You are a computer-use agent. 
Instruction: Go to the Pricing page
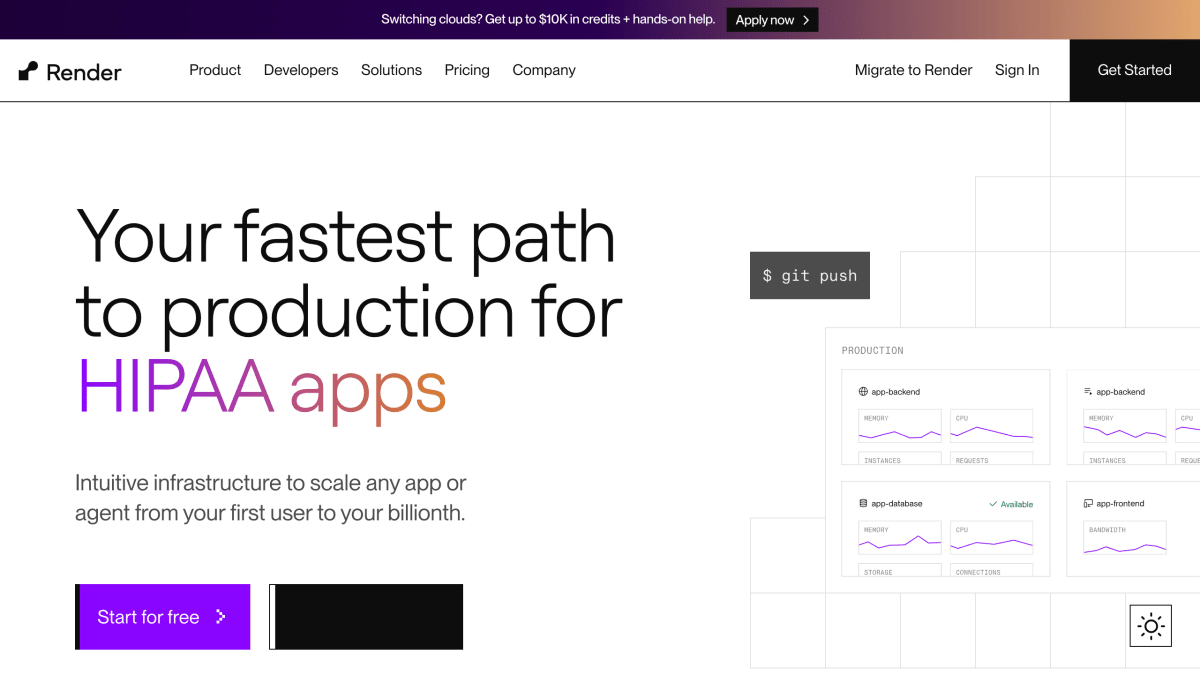pos(467,70)
